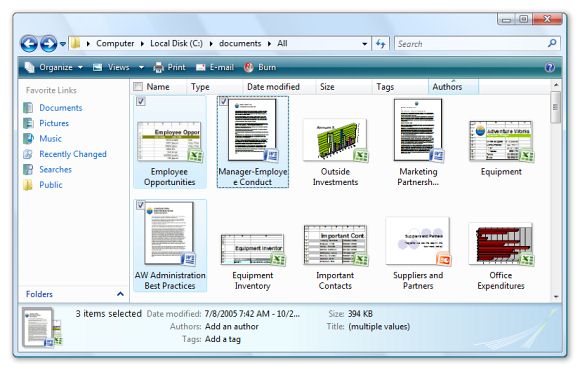
Task: Click the folder icon in address bar
Action: coord(75,43)
